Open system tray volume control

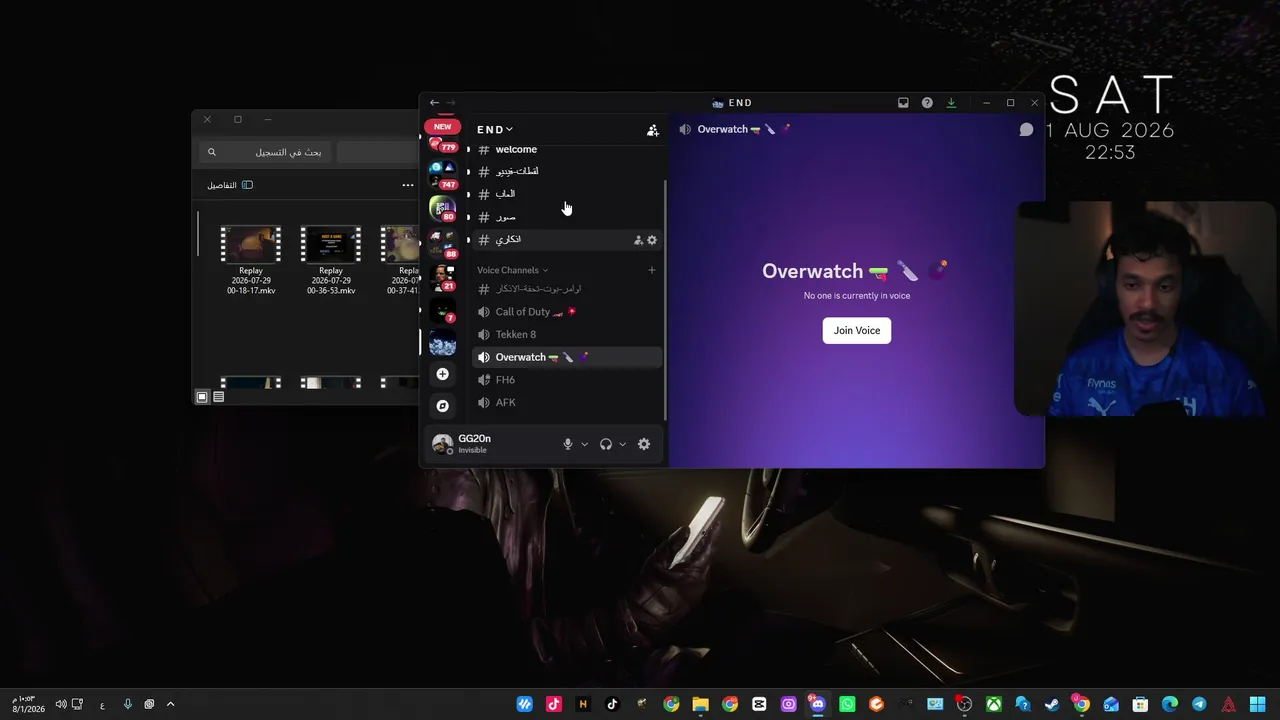click(x=61, y=704)
